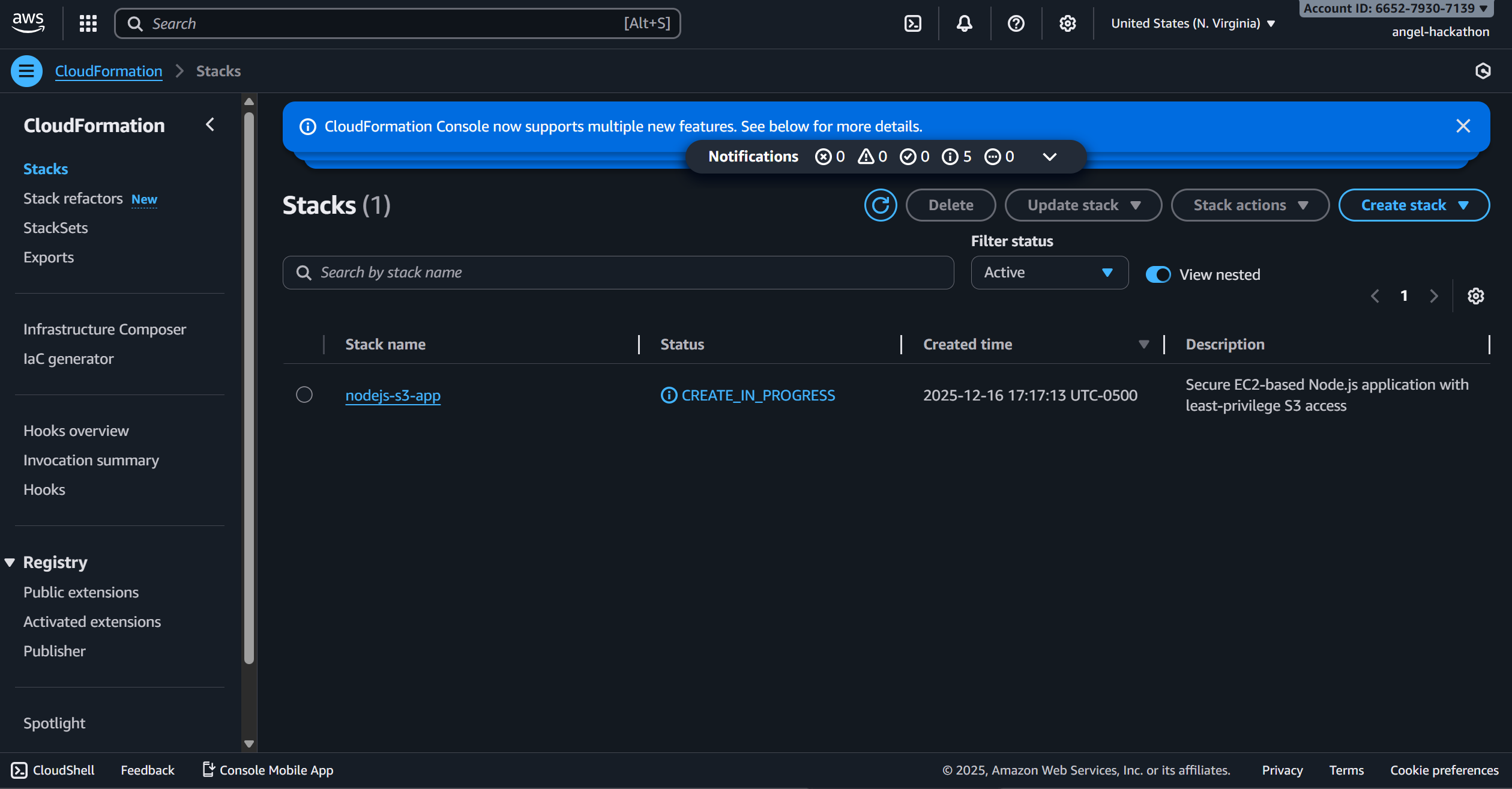1512x789 pixels.
Task: Open the AWS services grid menu
Action: (88, 23)
